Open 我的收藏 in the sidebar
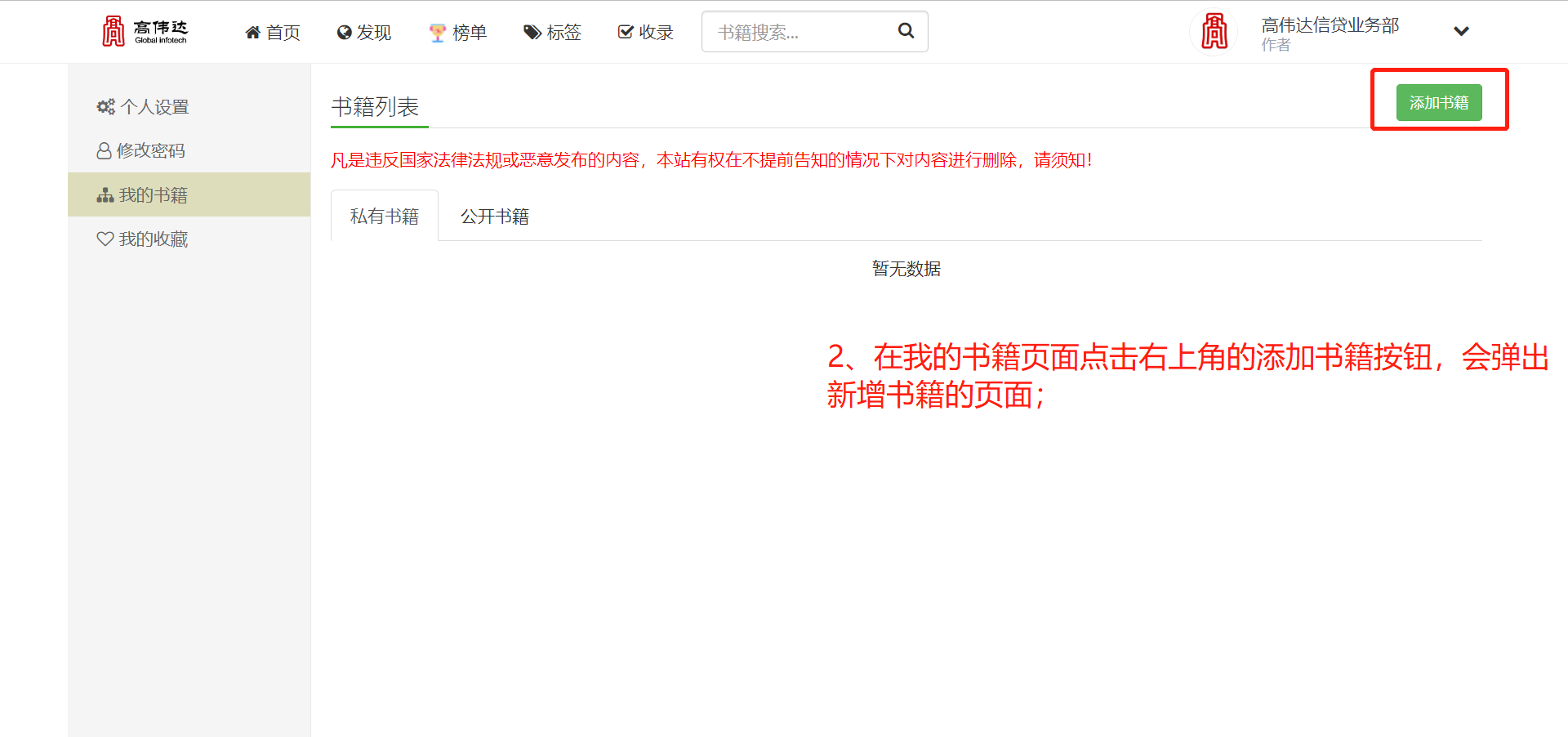Viewport: 1568px width, 737px height. [153, 239]
